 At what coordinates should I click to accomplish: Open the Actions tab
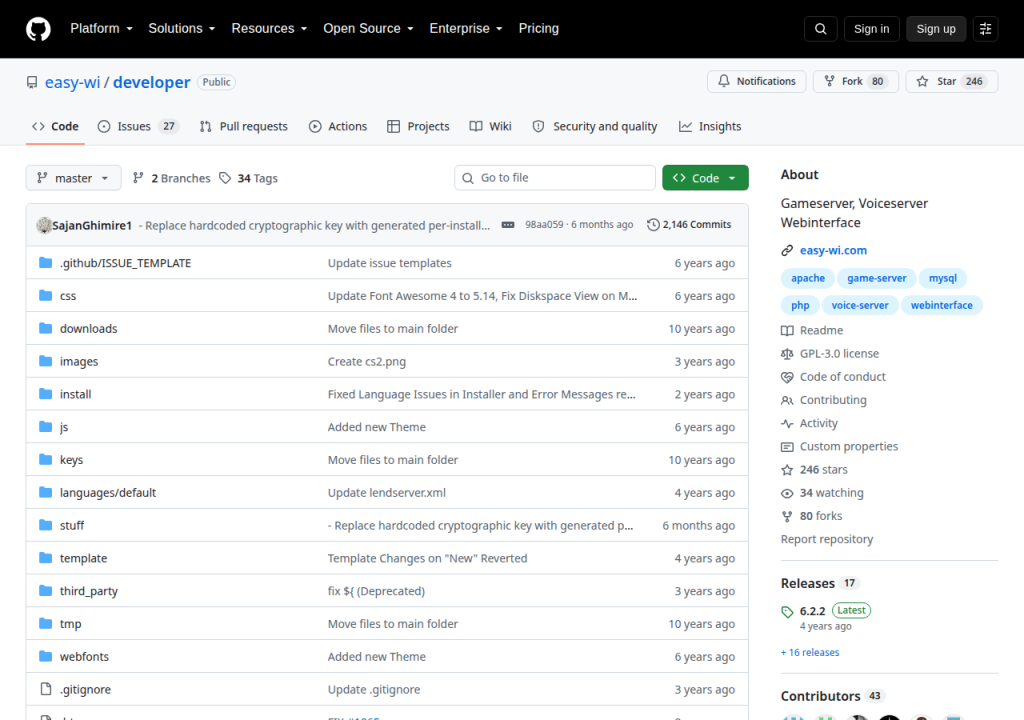pos(338,126)
